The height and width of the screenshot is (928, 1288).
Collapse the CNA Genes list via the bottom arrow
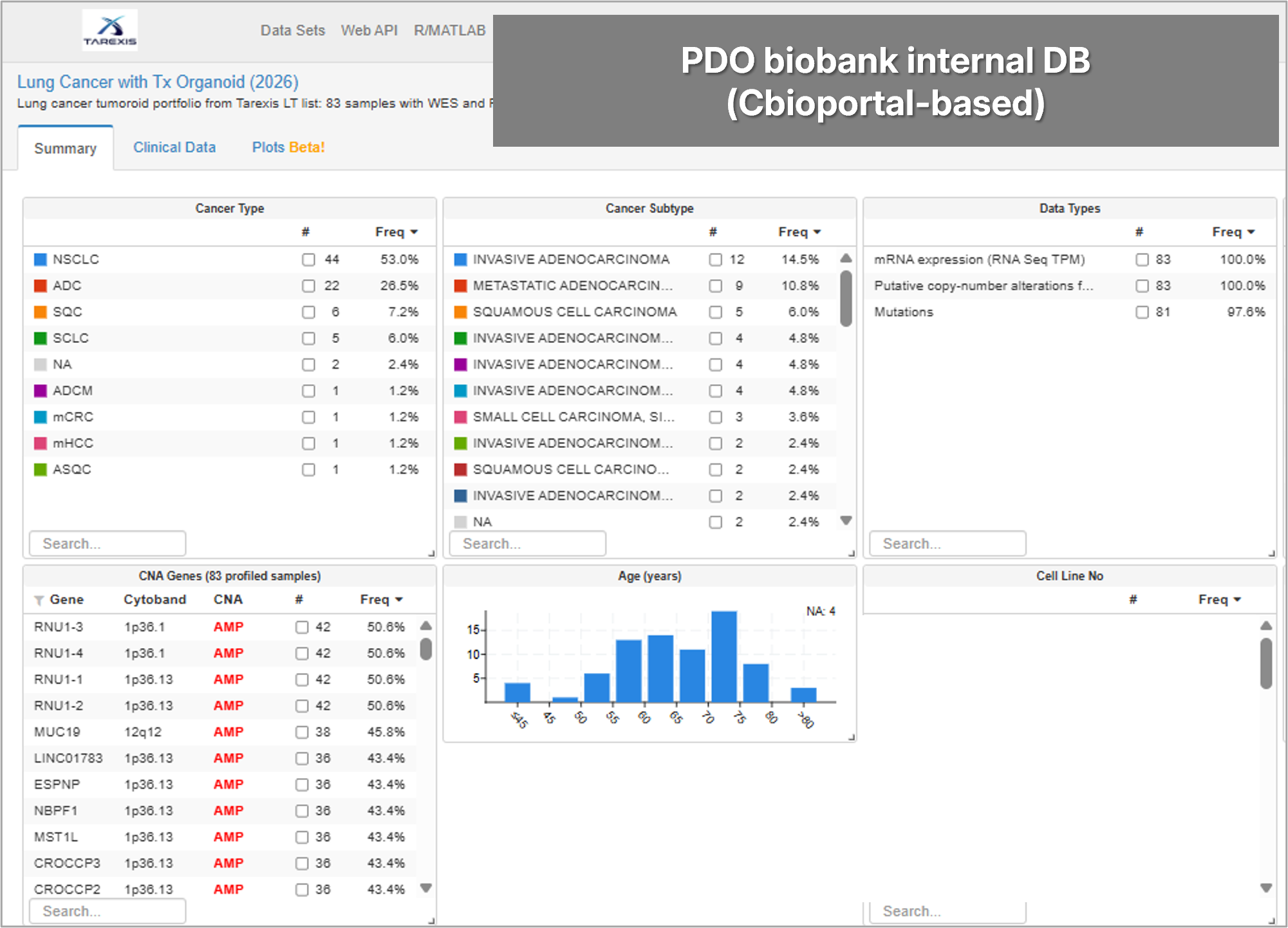point(425,888)
